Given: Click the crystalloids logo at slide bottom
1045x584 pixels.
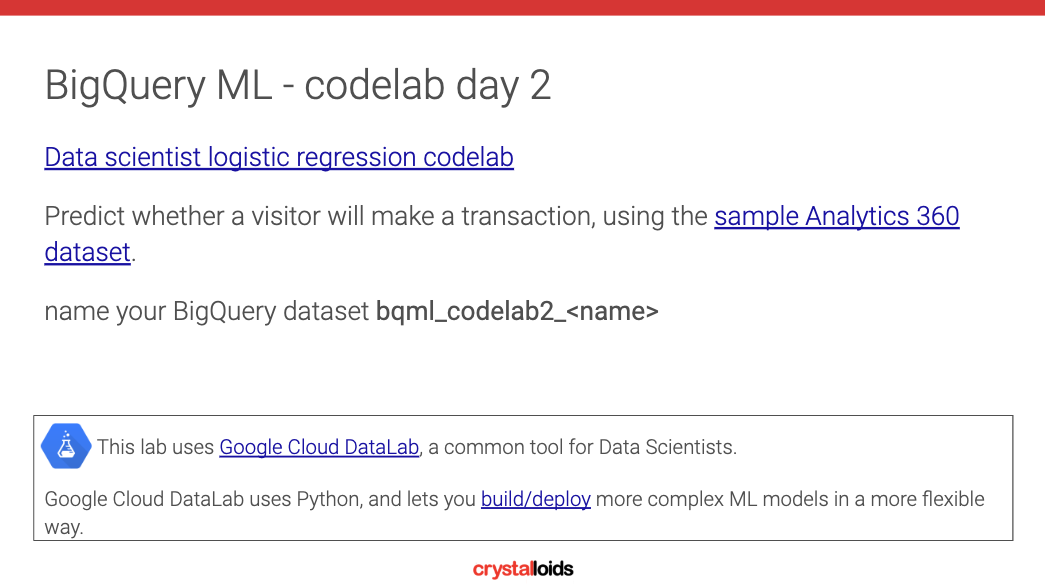Looking at the screenshot, I should [523, 569].
